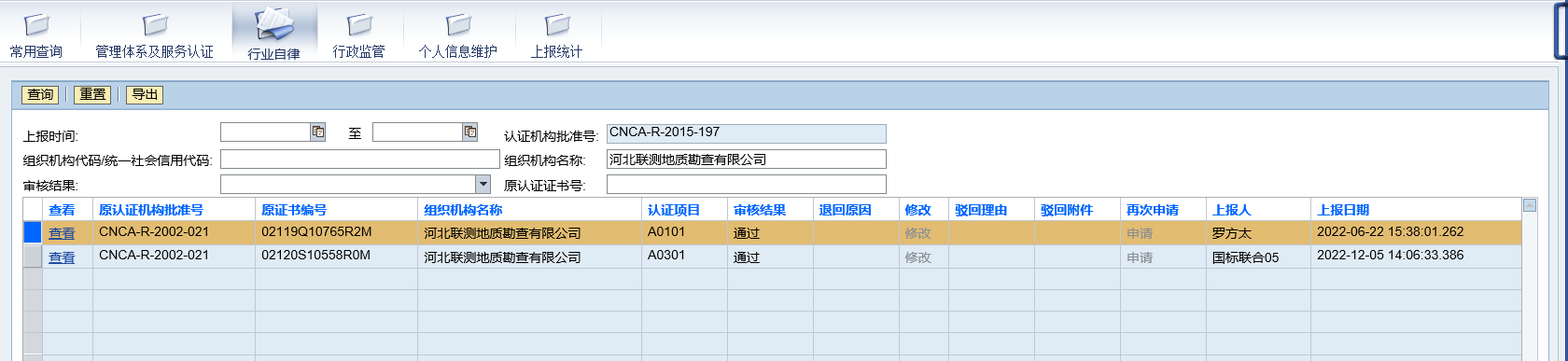1568x361 pixels.
Task: Open the 上报统计 folder icon
Action: (557, 24)
